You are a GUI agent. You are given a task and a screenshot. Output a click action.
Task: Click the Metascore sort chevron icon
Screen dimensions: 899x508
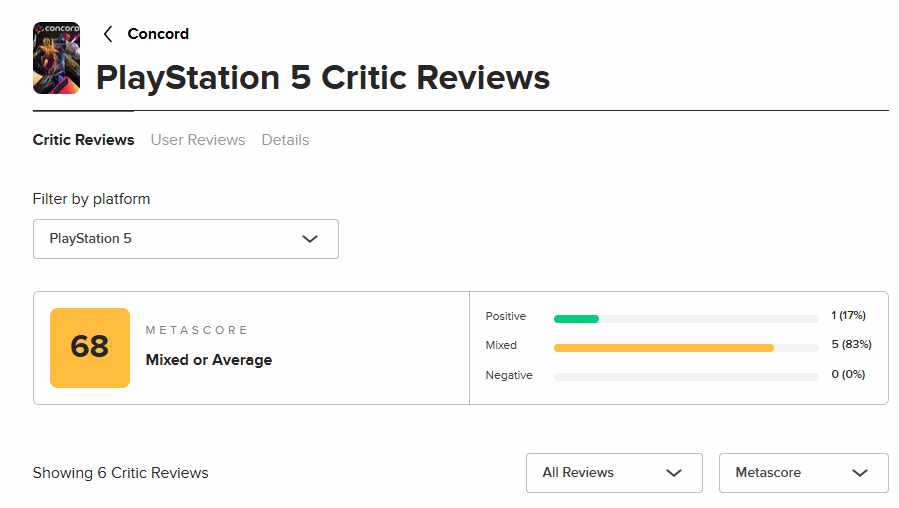pyautogui.click(x=860, y=473)
